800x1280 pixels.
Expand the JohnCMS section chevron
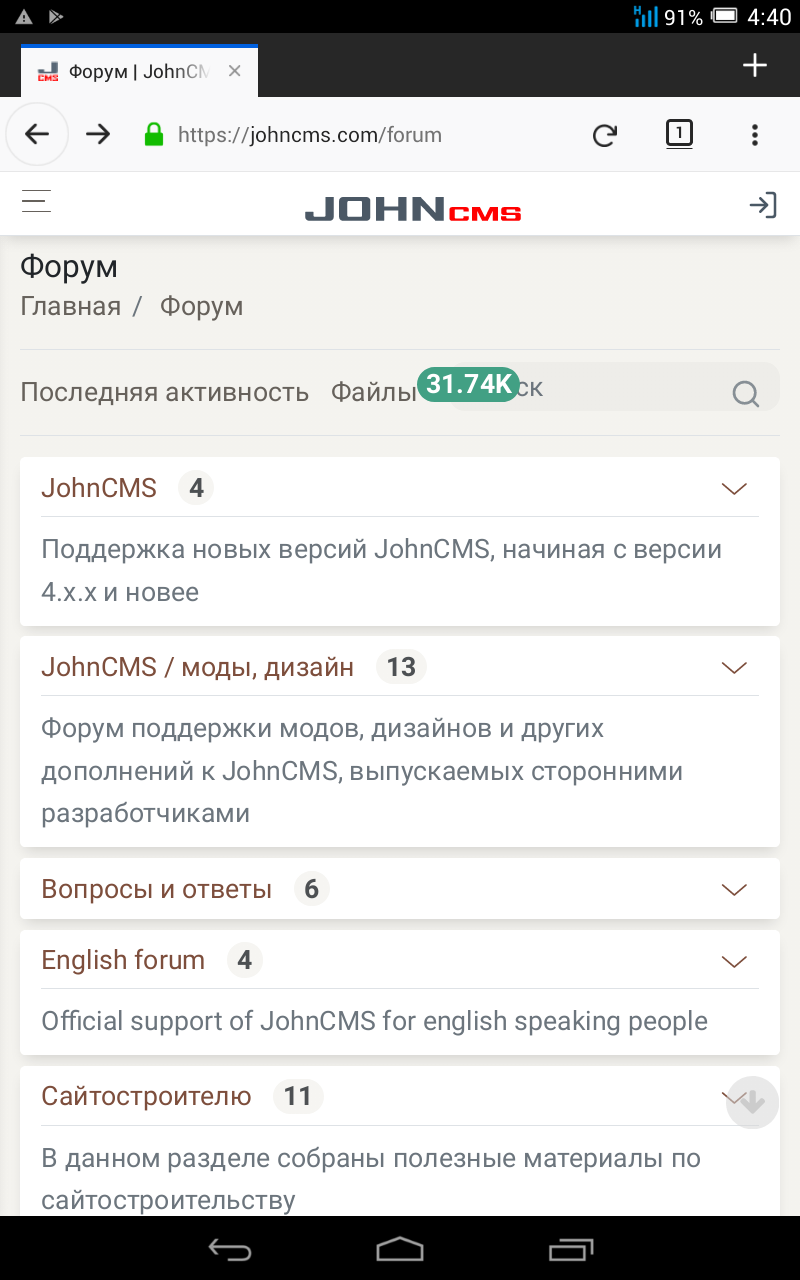(x=734, y=489)
